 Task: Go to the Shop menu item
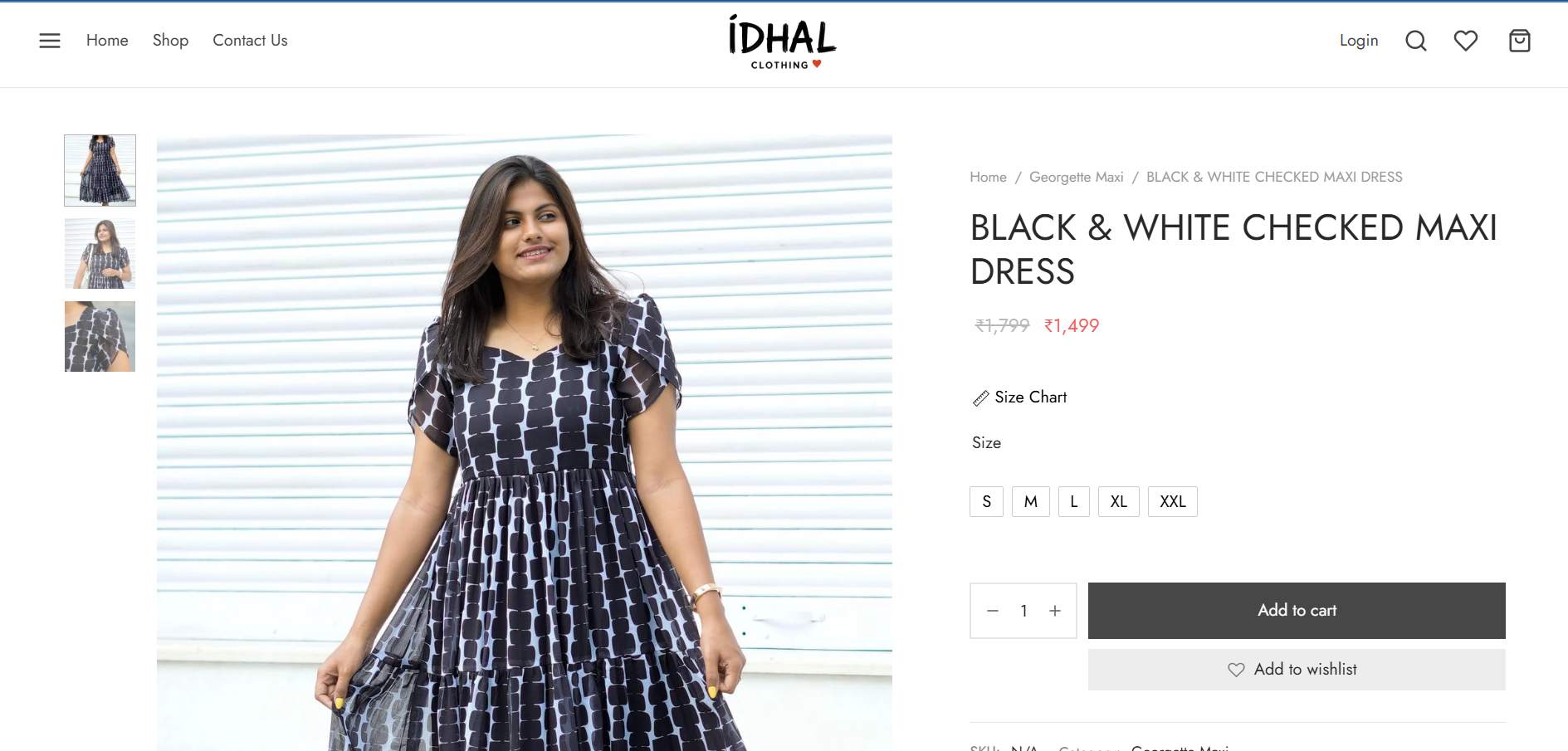170,41
